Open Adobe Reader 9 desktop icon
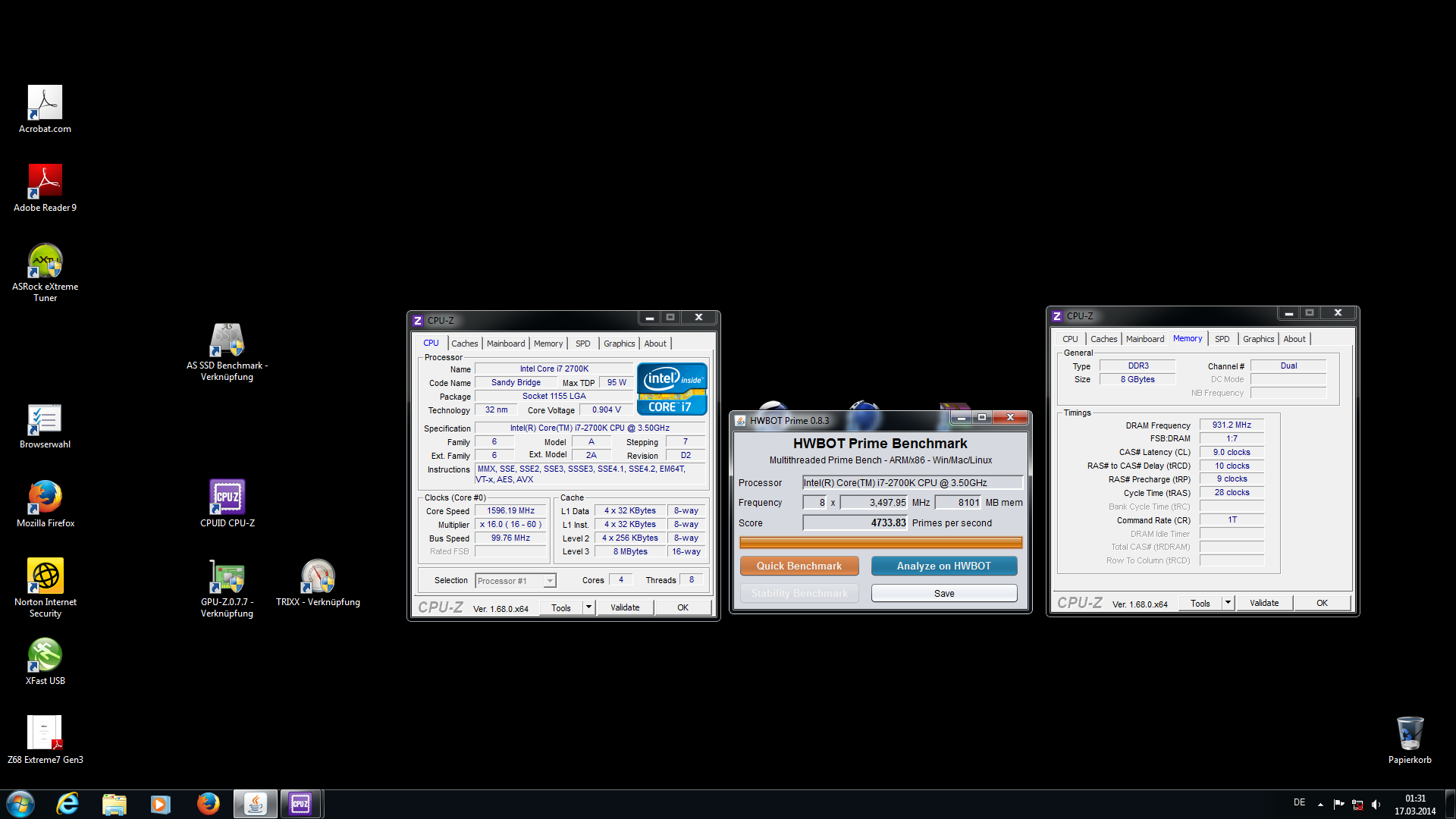The height and width of the screenshot is (819, 1456). click(45, 188)
